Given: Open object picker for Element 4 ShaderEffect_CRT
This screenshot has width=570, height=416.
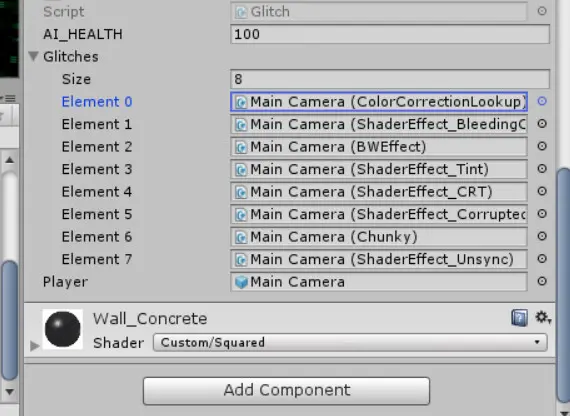Looking at the screenshot, I should click(542, 191).
